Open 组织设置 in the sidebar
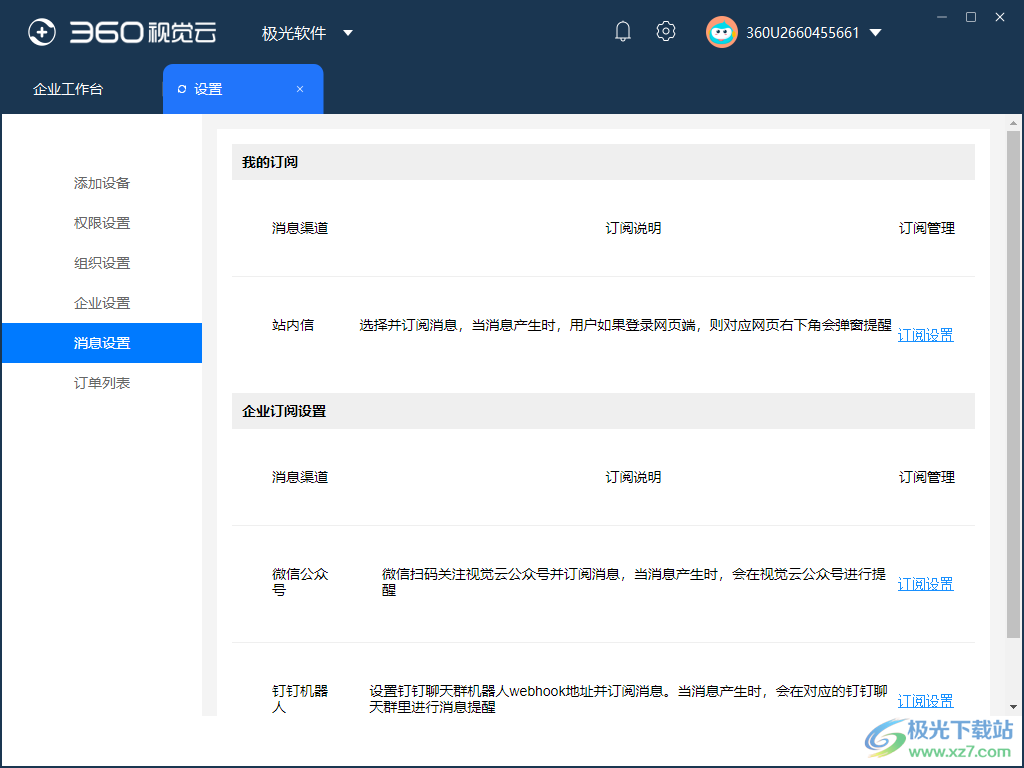The image size is (1024, 768). [x=102, y=263]
